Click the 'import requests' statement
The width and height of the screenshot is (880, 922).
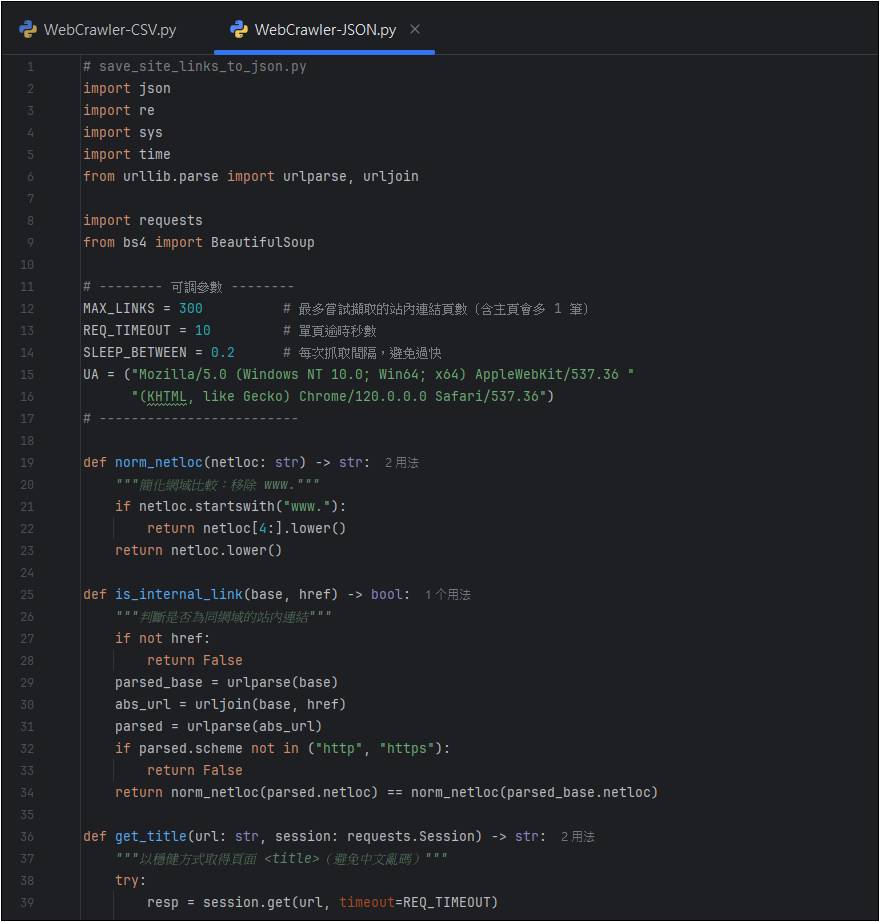point(142,221)
